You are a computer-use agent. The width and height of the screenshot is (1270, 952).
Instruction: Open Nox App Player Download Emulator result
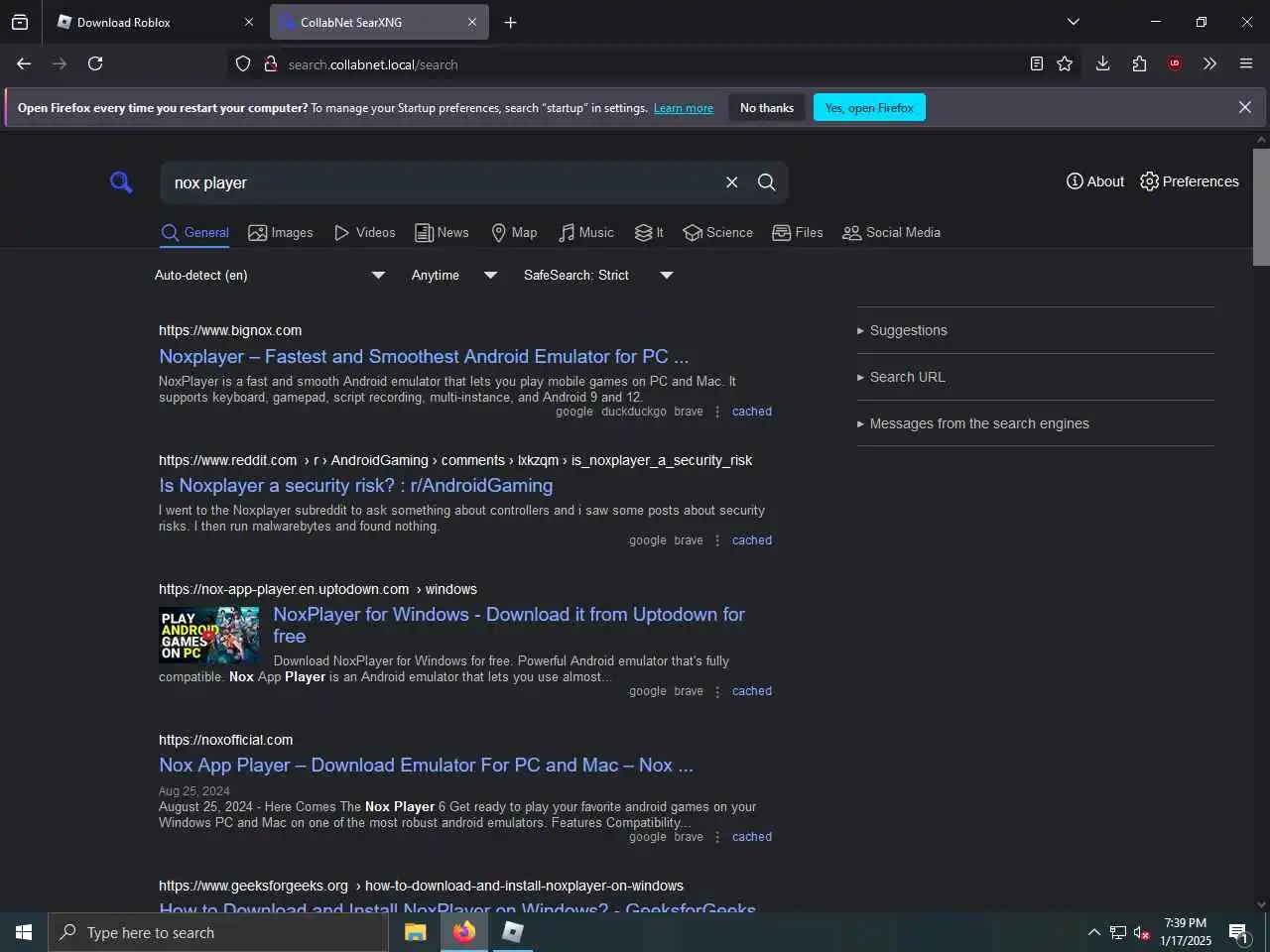pos(426,765)
